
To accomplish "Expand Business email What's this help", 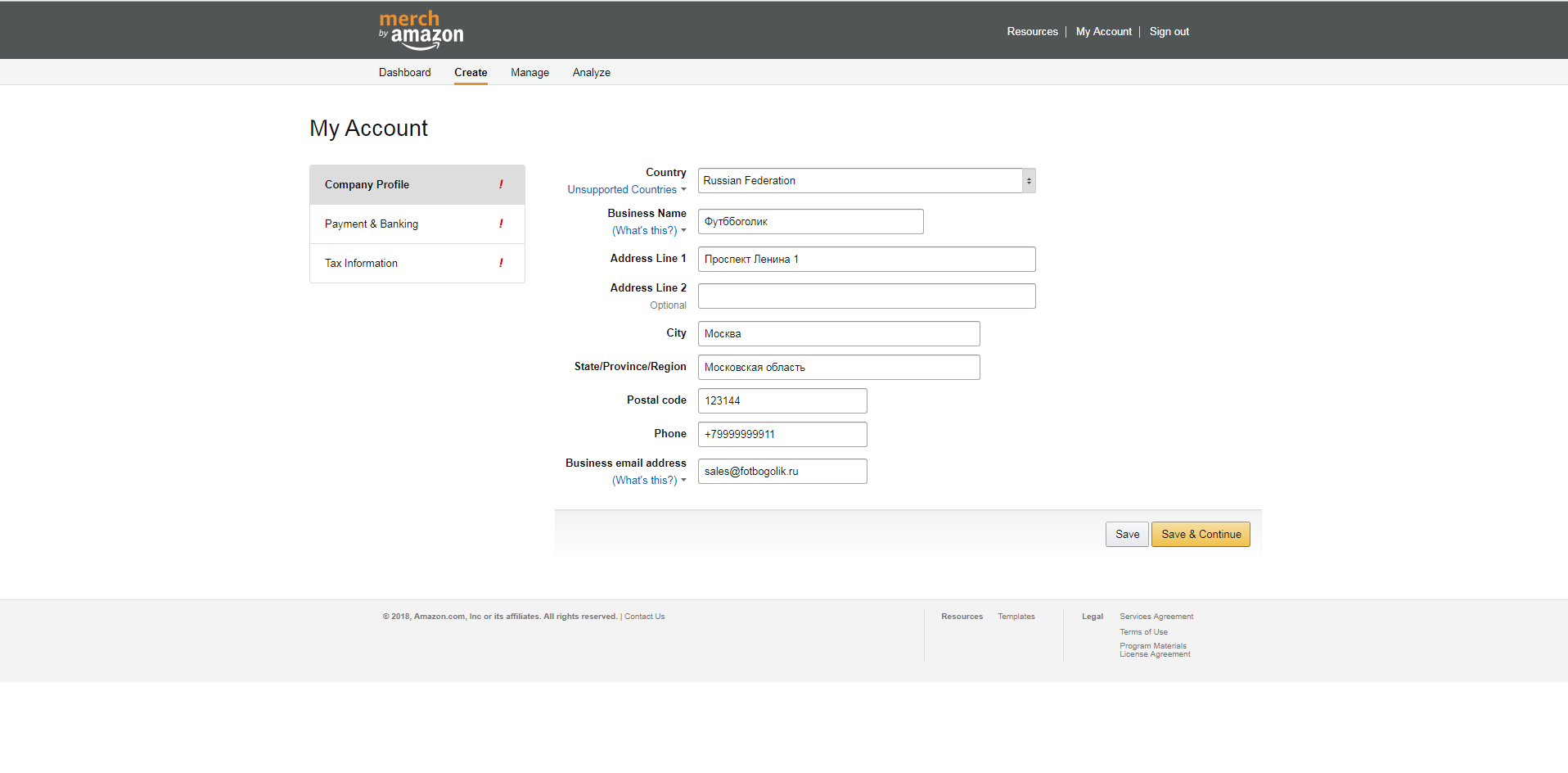I will pos(648,481).
